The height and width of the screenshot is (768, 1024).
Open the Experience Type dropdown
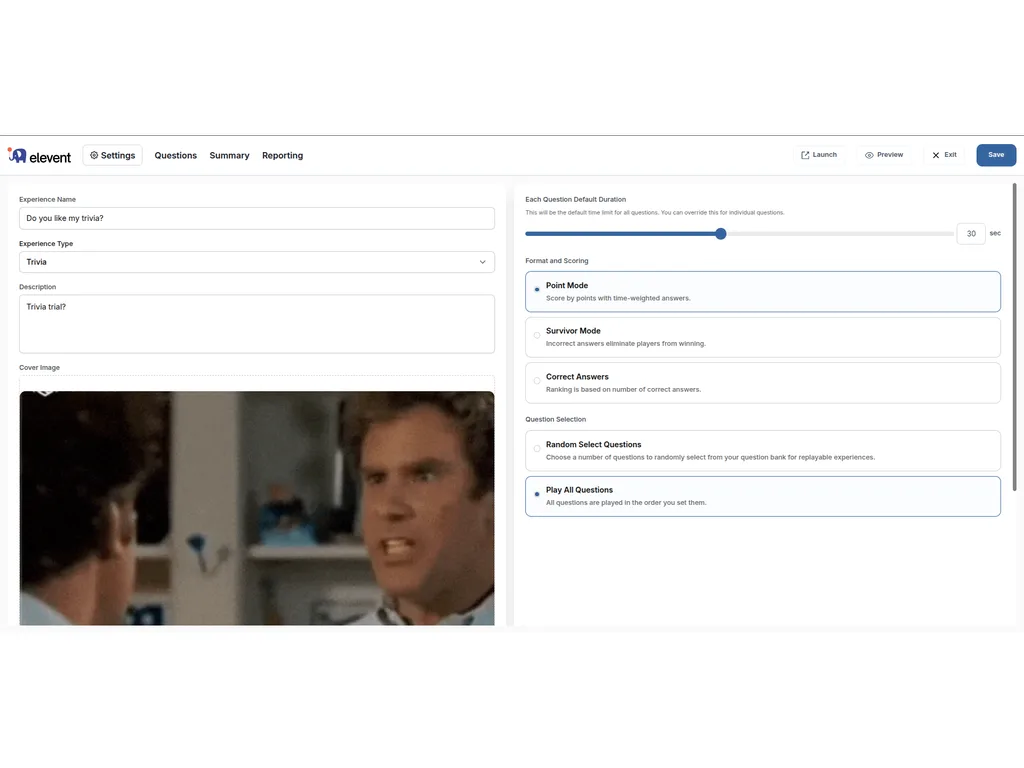point(257,262)
